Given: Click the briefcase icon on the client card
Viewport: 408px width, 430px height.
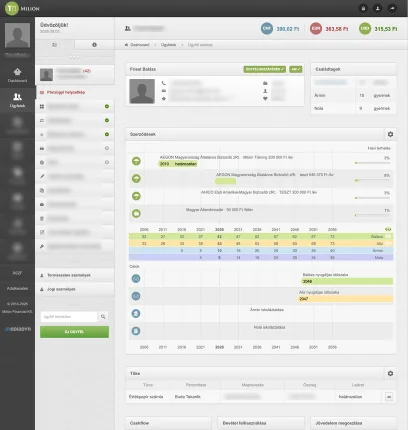Looking at the screenshot, I should [265, 83].
